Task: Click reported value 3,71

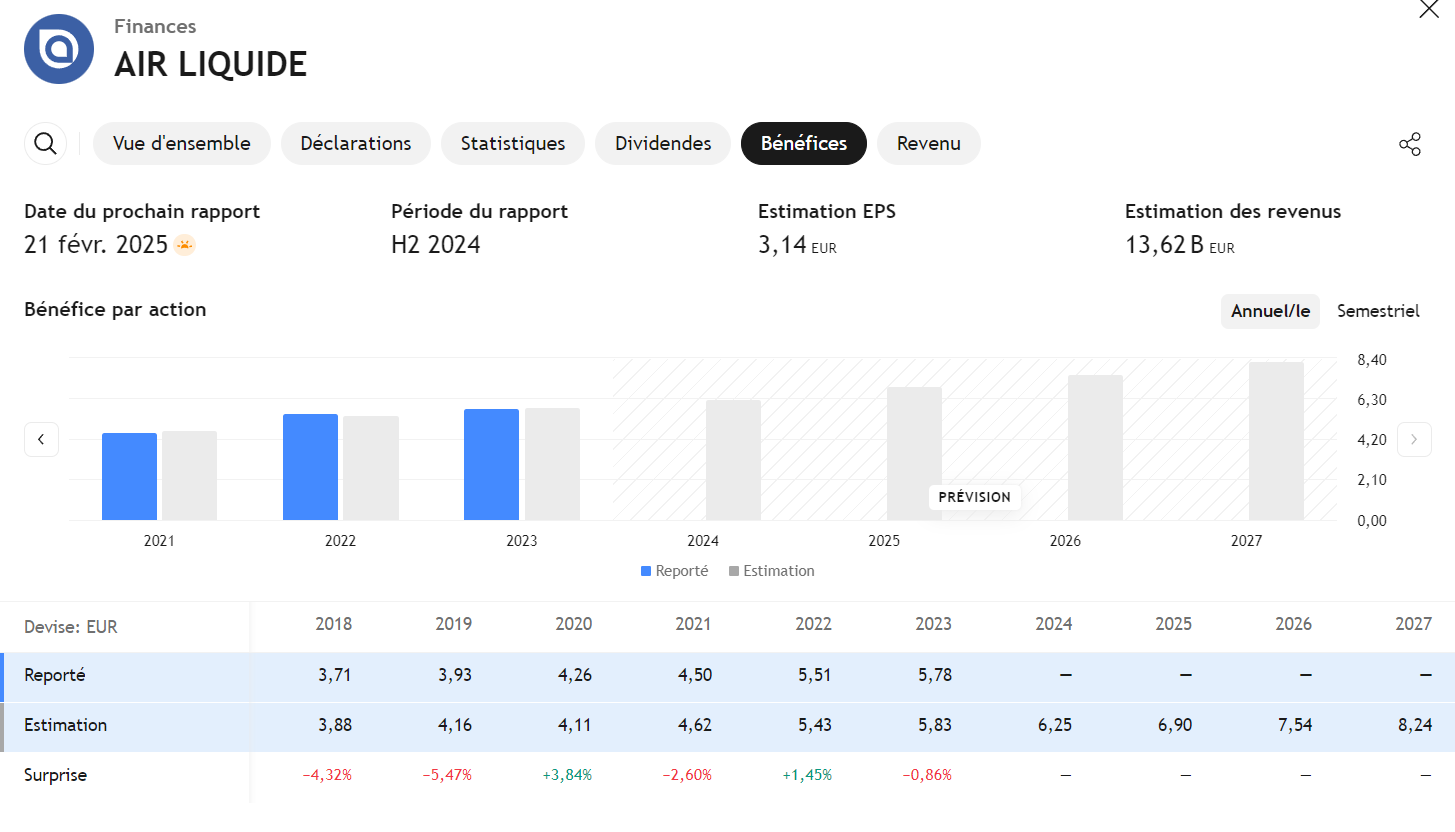Action: 335,675
